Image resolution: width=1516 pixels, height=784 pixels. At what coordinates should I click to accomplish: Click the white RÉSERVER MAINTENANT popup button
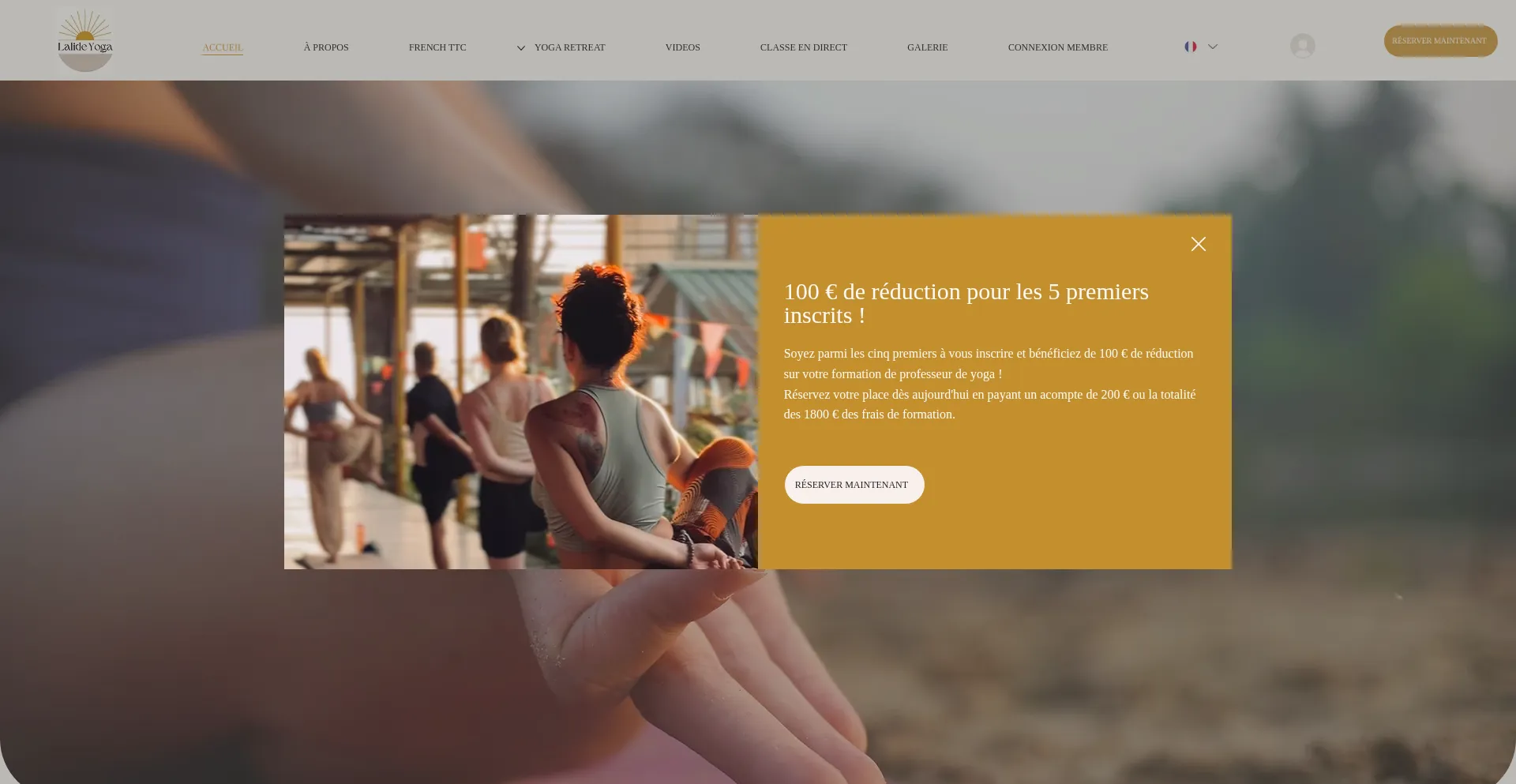pyautogui.click(x=854, y=485)
